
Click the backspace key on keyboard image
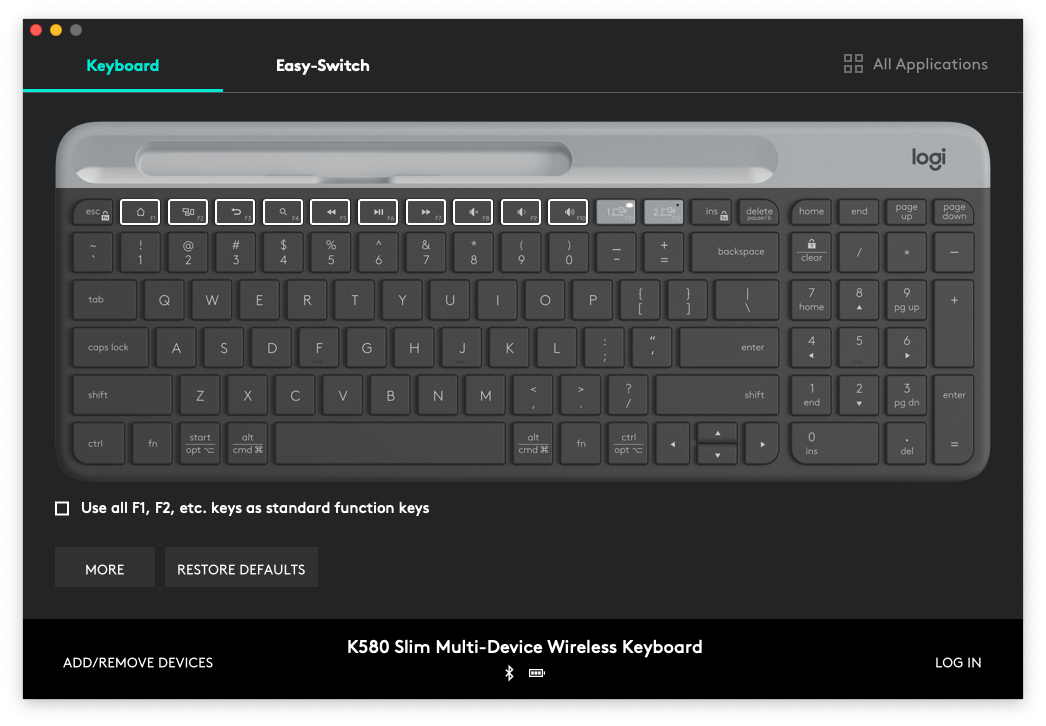point(735,252)
